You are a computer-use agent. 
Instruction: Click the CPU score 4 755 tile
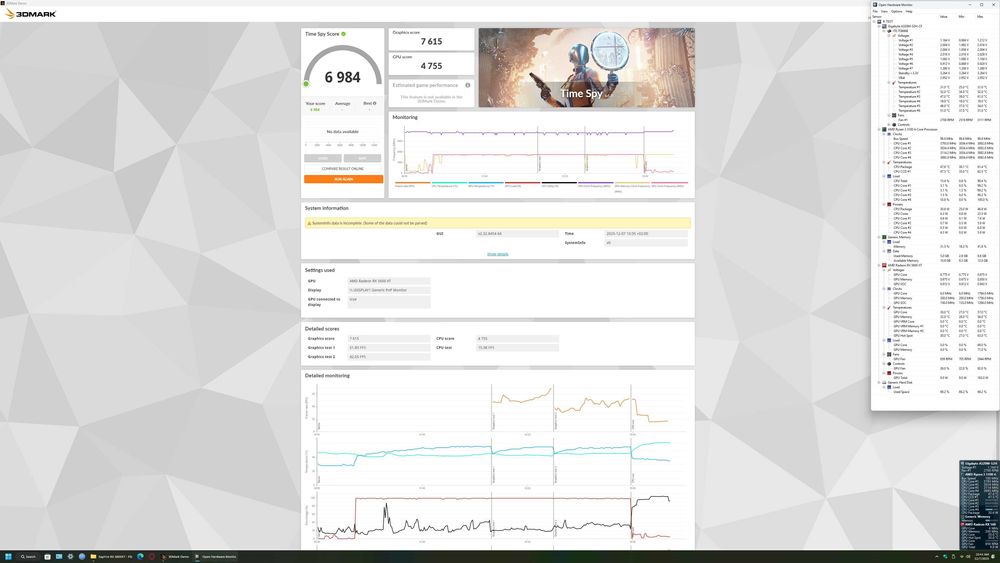pyautogui.click(x=432, y=63)
